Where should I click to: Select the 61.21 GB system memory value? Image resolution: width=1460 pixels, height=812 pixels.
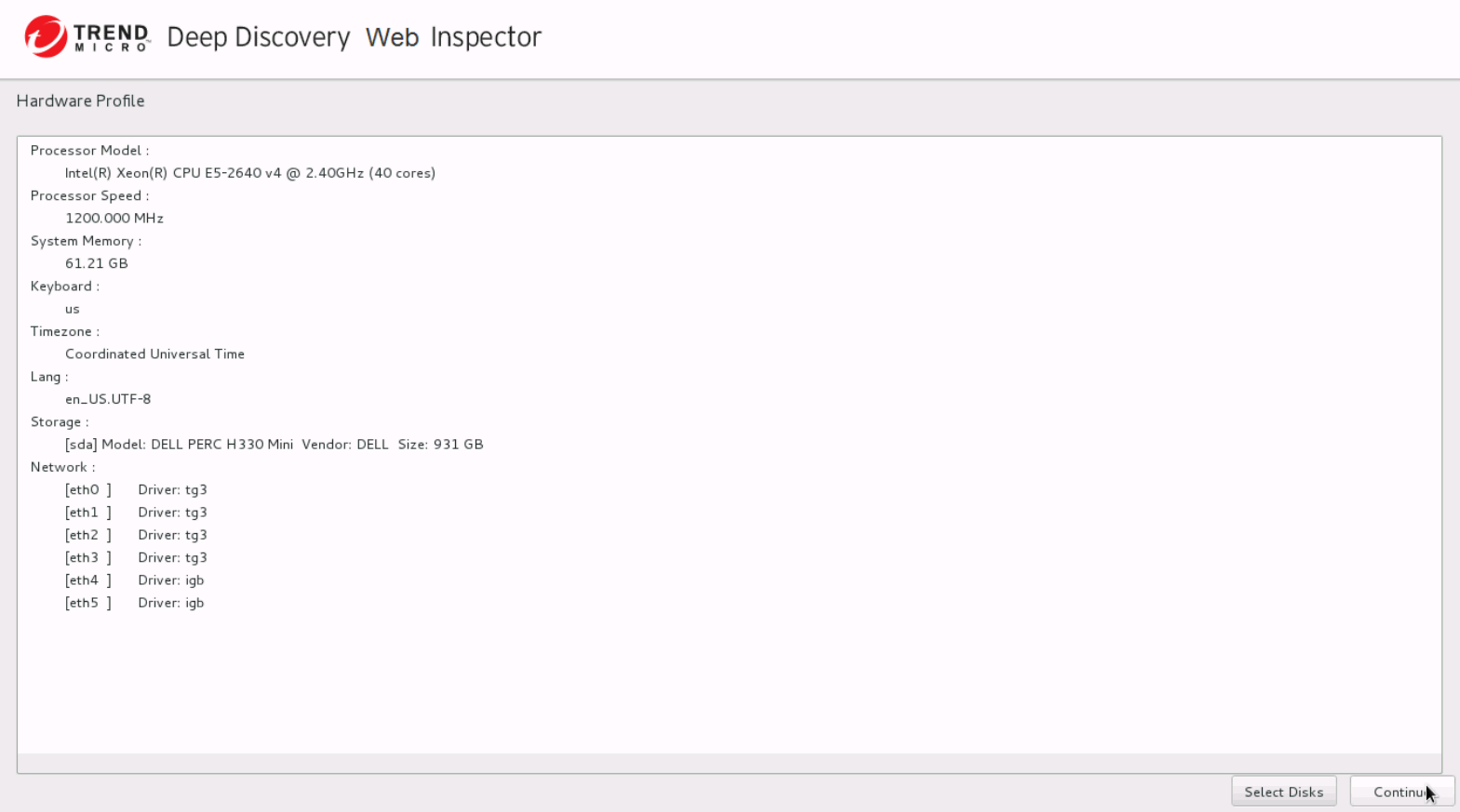click(x=97, y=263)
